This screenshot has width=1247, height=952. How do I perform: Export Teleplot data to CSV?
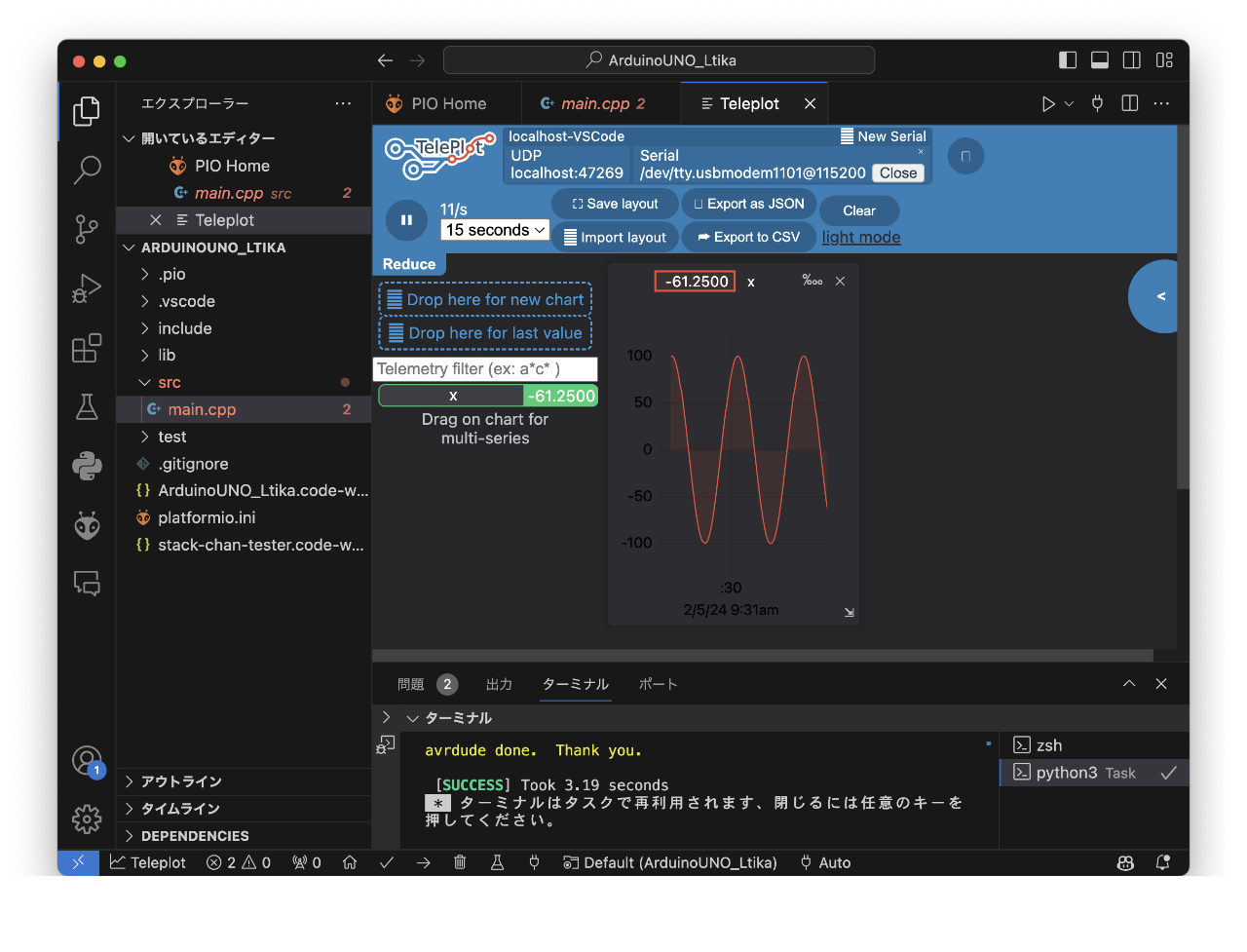748,237
